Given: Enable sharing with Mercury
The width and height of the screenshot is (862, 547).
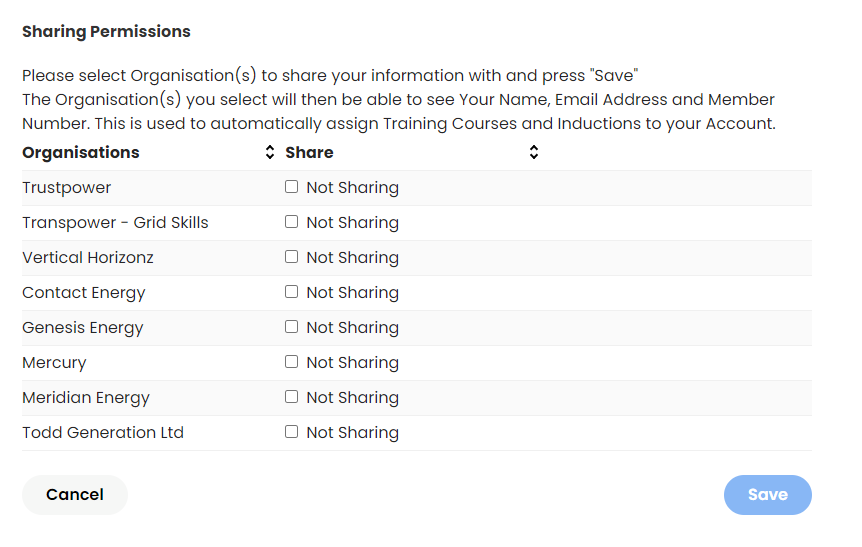Looking at the screenshot, I should pos(292,362).
